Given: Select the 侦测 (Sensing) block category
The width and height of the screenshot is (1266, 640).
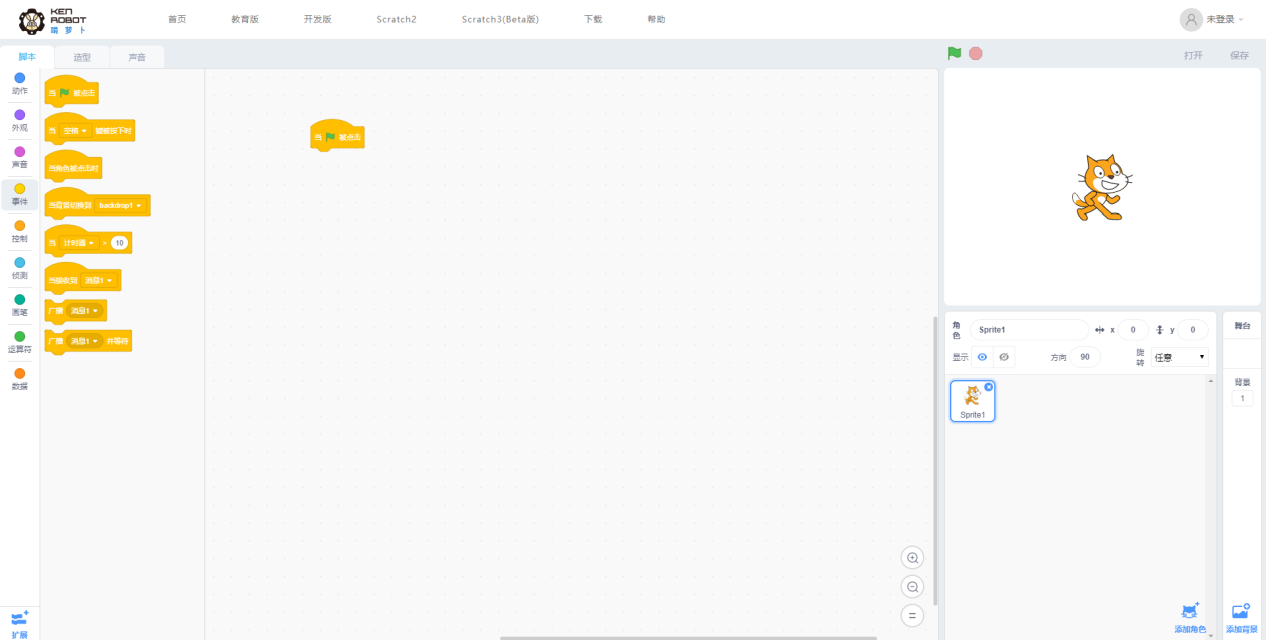Looking at the screenshot, I should click(20, 268).
